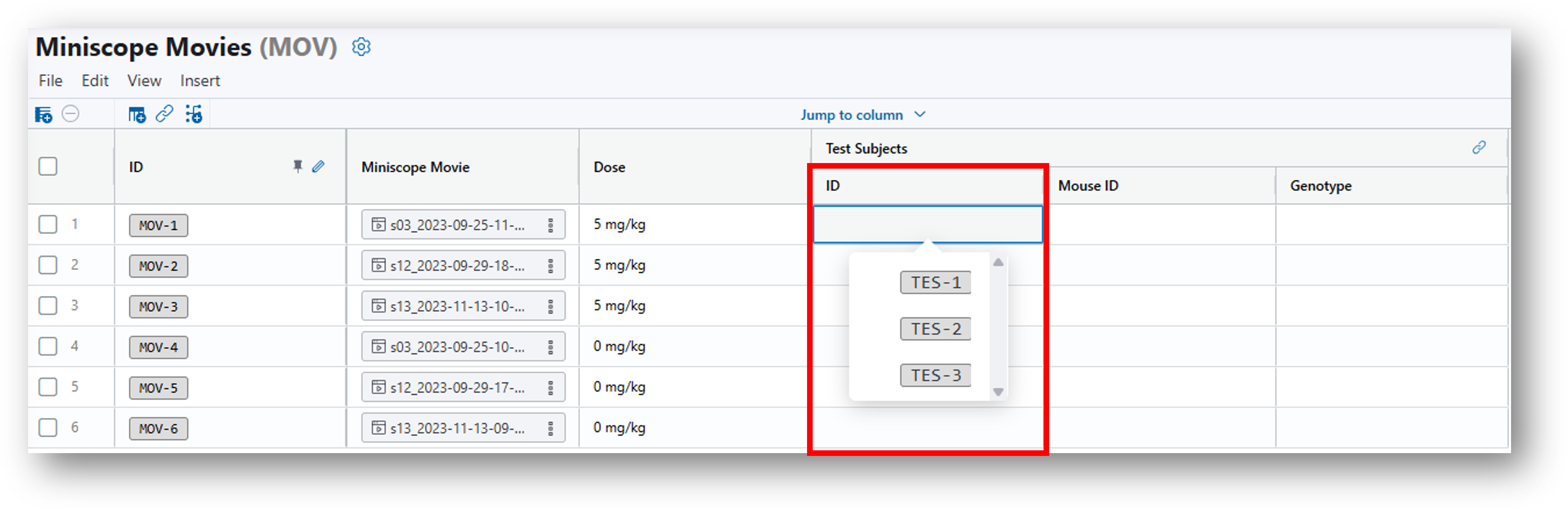Select TES-1 from the dropdown list

click(x=935, y=282)
